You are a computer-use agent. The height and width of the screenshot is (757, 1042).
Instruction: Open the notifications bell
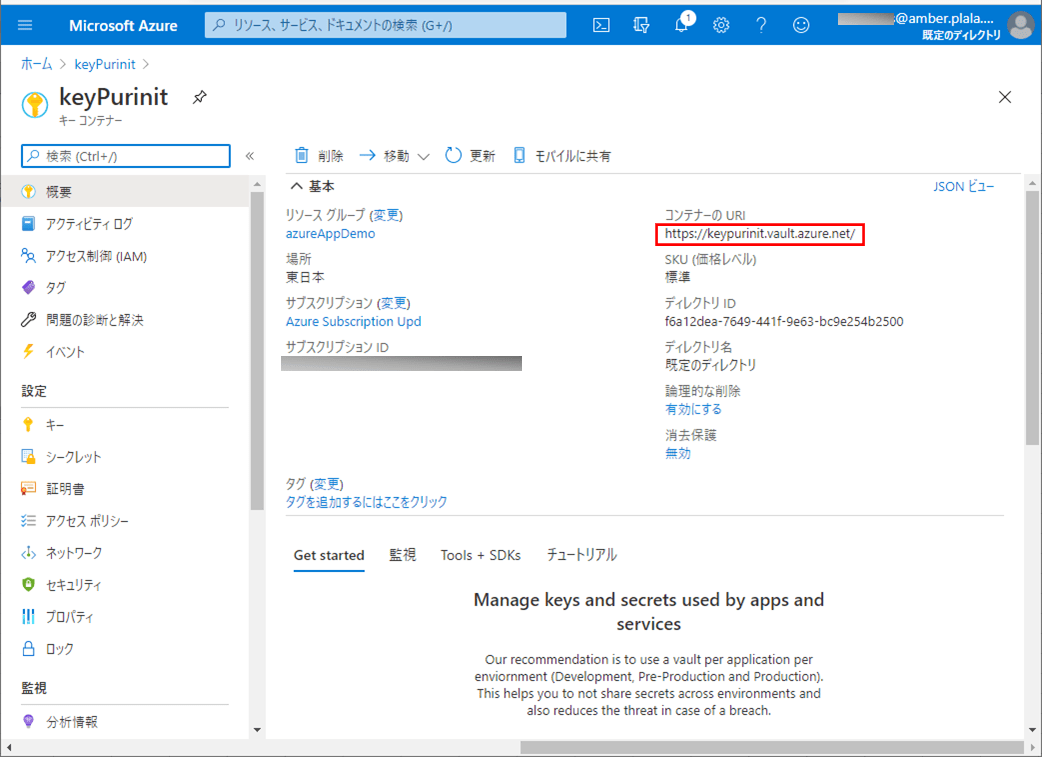tap(681, 25)
